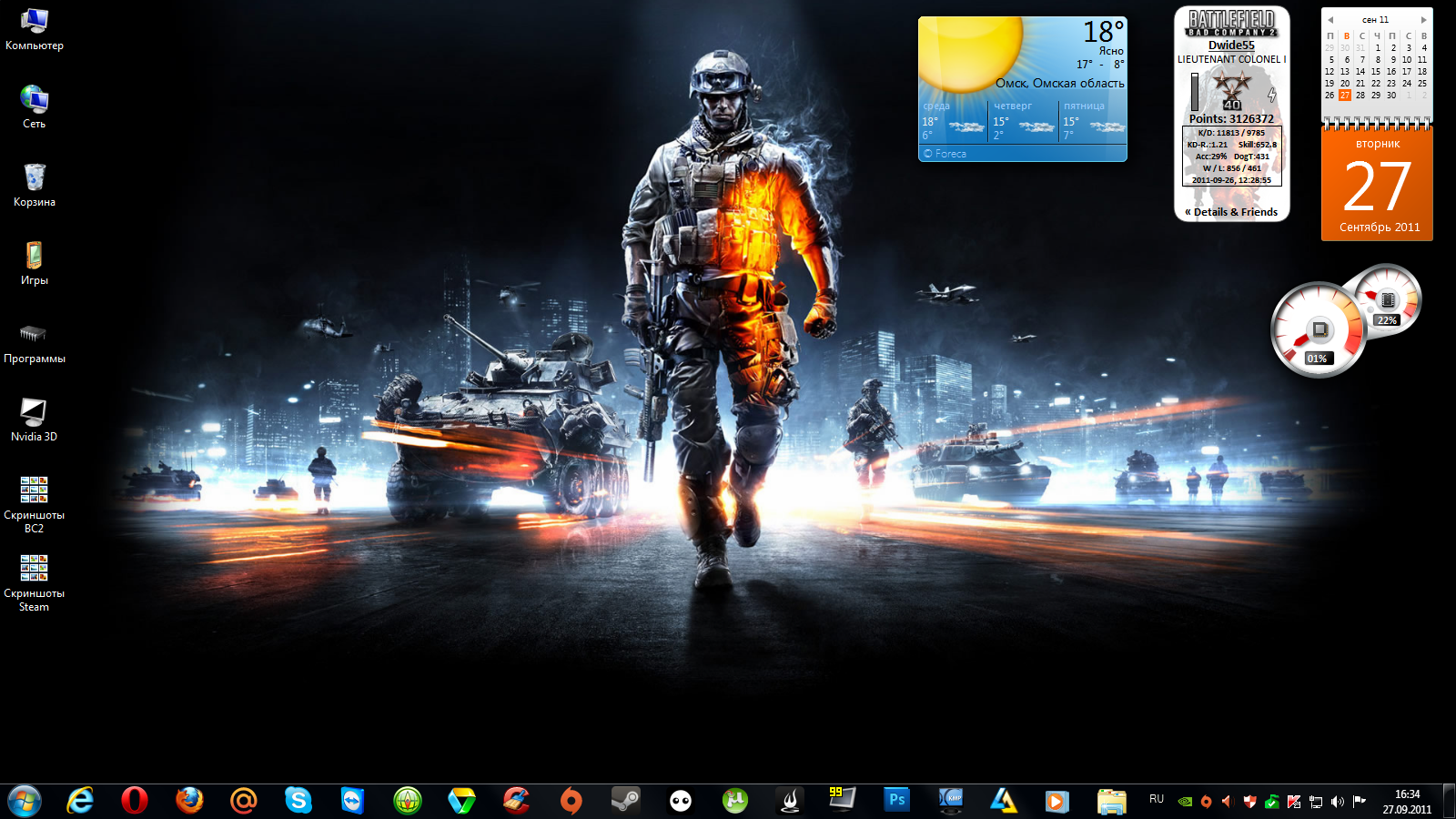The image size is (1456, 819).
Task: Click the 18° current temperature
Action: point(1103,33)
